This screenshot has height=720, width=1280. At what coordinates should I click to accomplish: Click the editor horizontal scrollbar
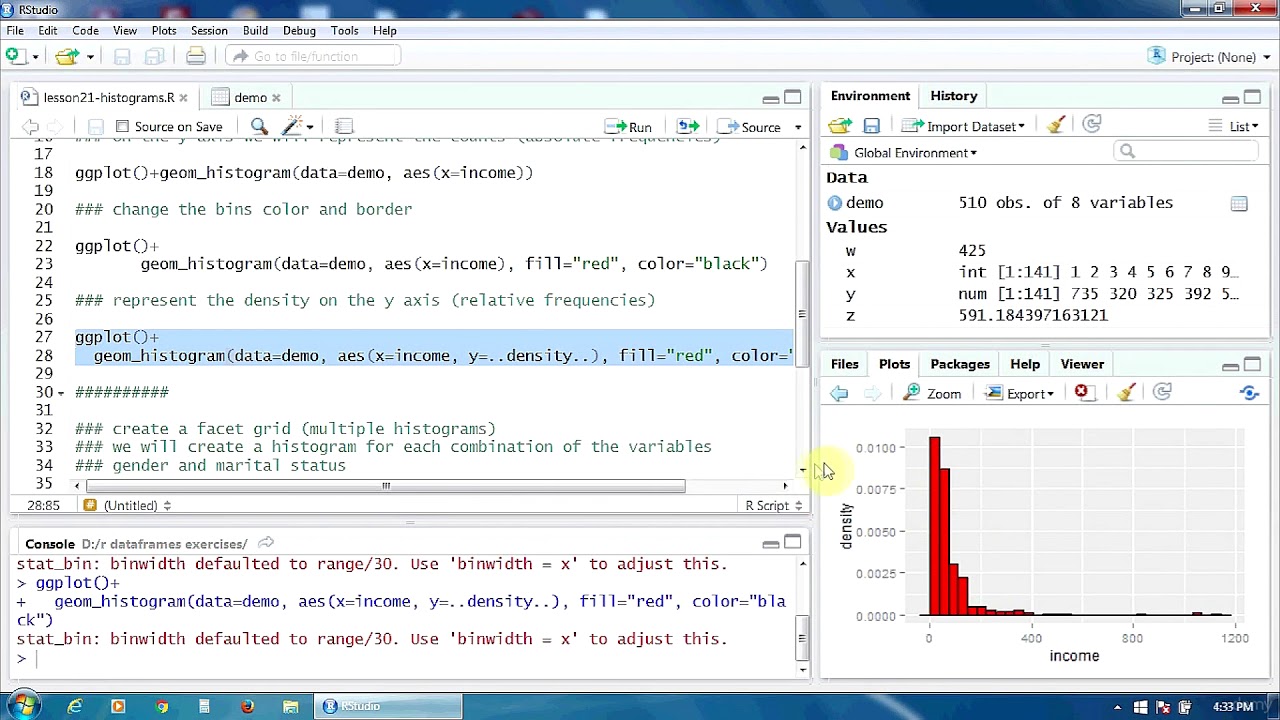[x=385, y=486]
